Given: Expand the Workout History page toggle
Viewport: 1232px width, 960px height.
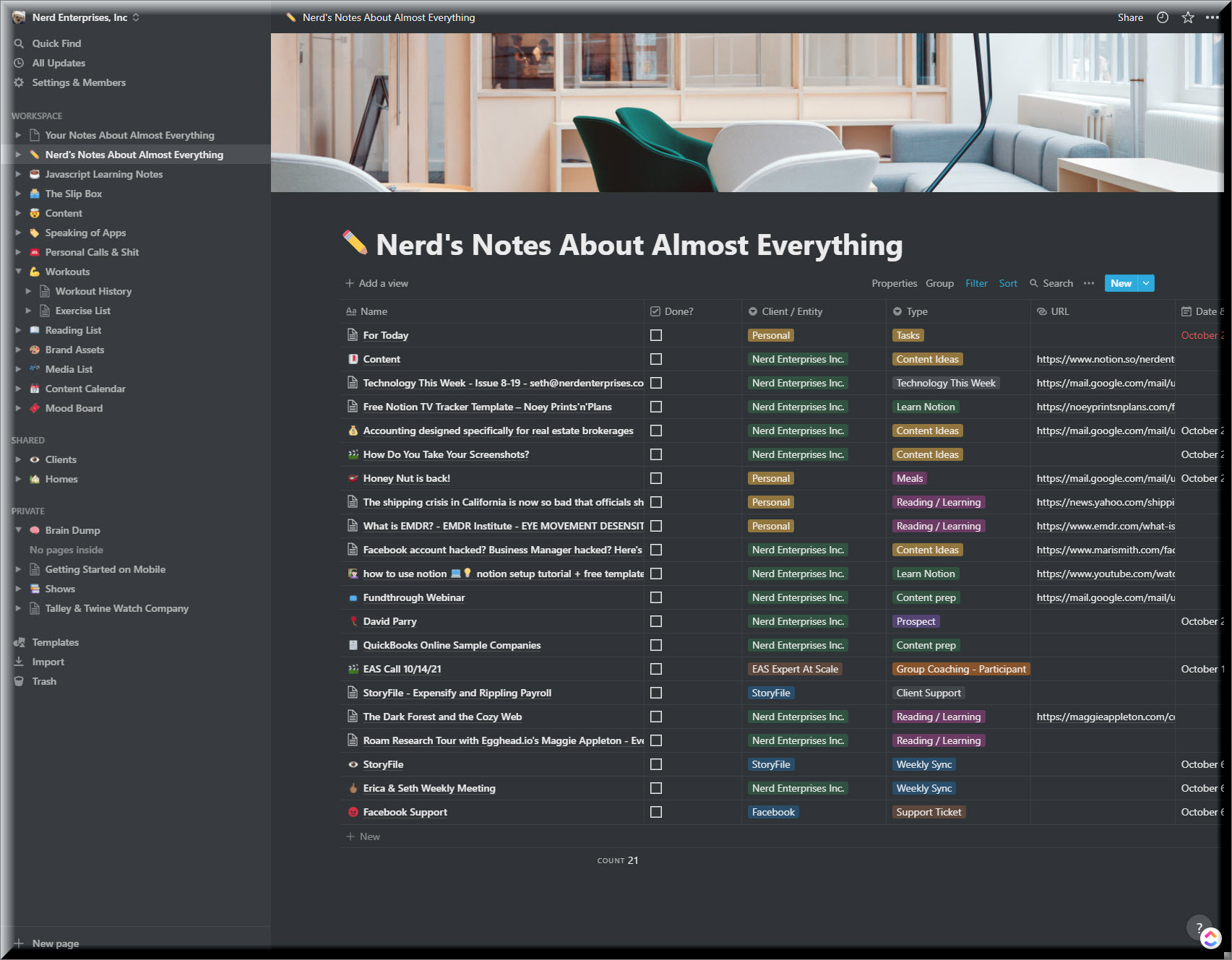Looking at the screenshot, I should [x=28, y=291].
